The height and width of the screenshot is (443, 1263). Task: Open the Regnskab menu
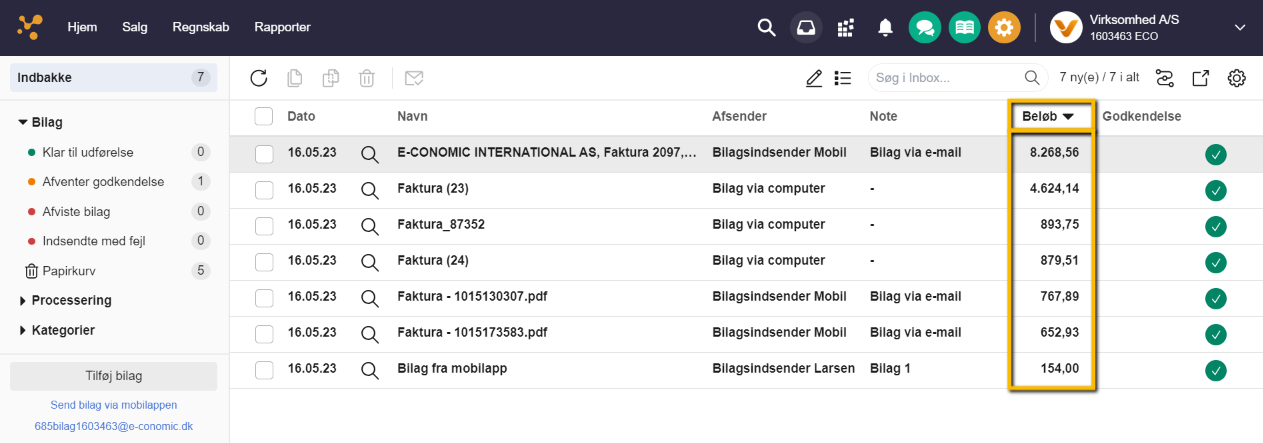[x=200, y=28]
